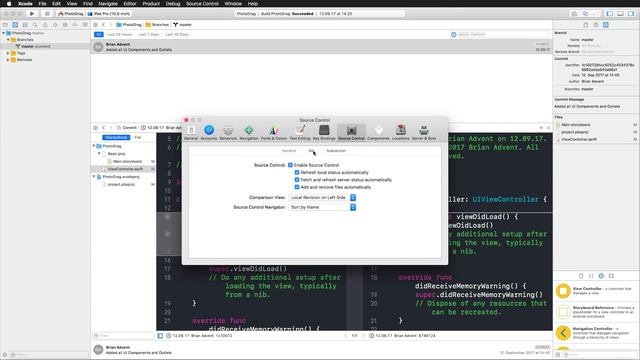640x360 pixels.
Task: Open the Issue navigator warning icon
Action: pos(45,25)
